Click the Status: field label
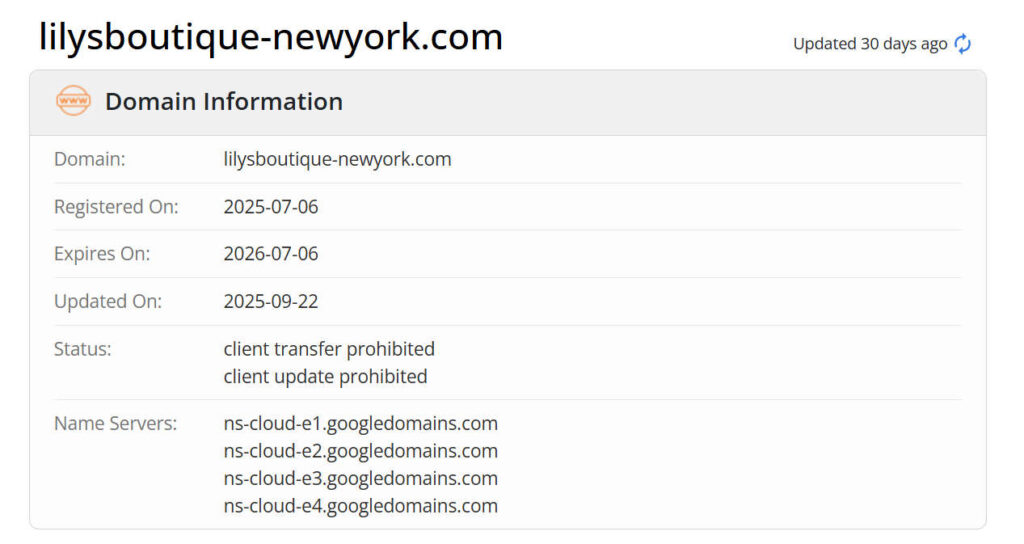1024x544 pixels. [82, 349]
